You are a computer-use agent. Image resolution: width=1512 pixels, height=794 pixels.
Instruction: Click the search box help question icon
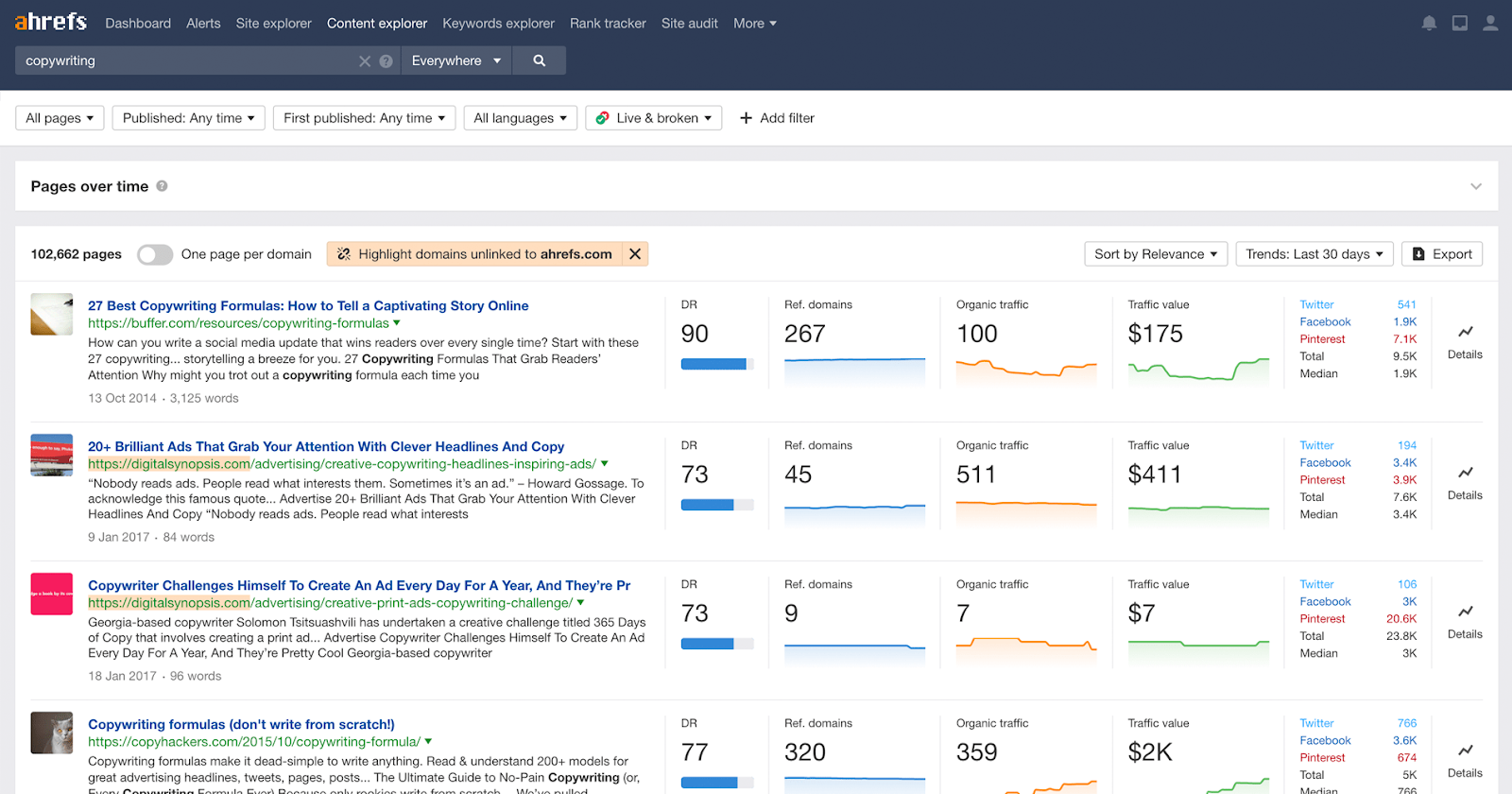pos(386,61)
